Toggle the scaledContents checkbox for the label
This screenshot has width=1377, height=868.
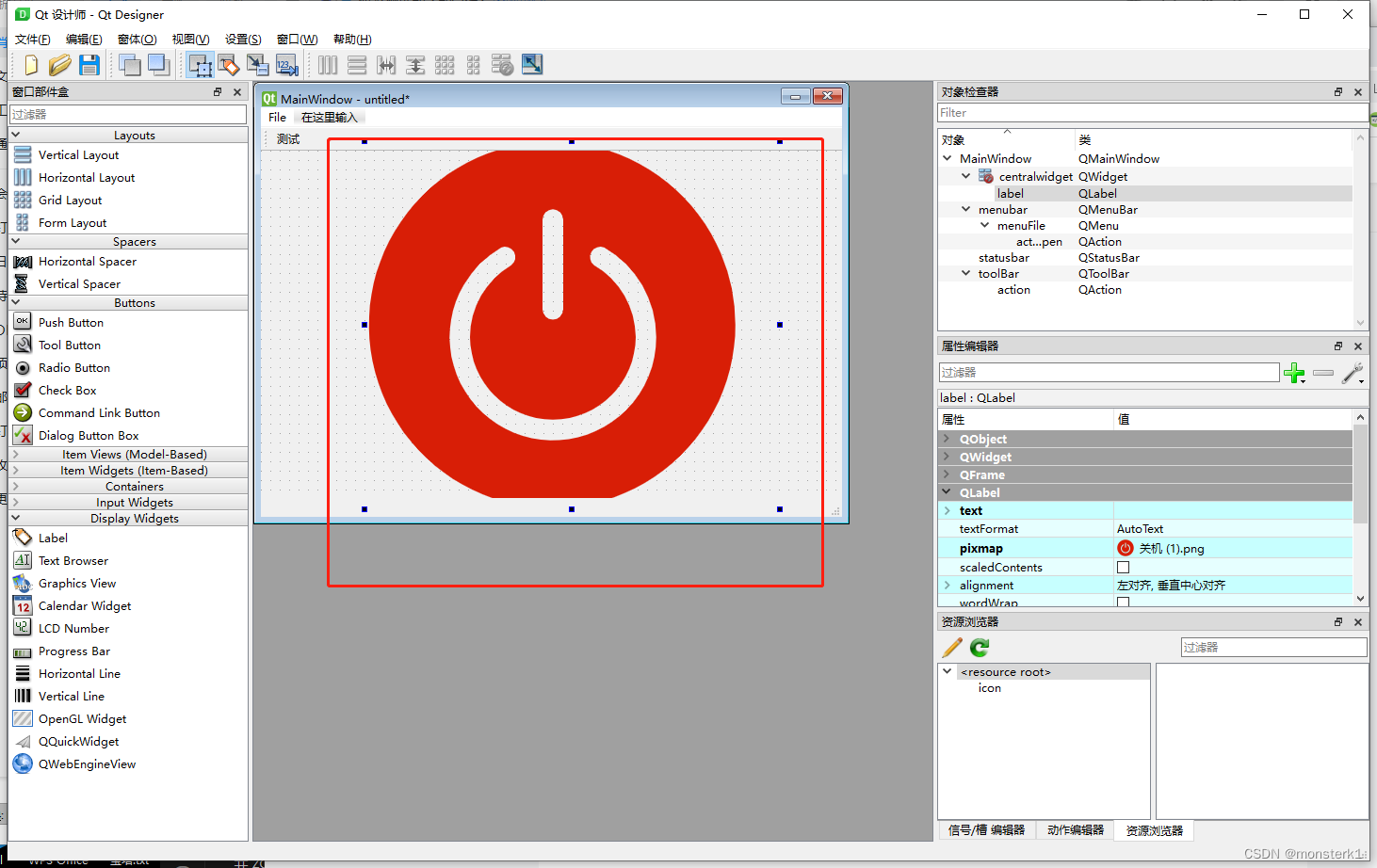coord(1123,567)
